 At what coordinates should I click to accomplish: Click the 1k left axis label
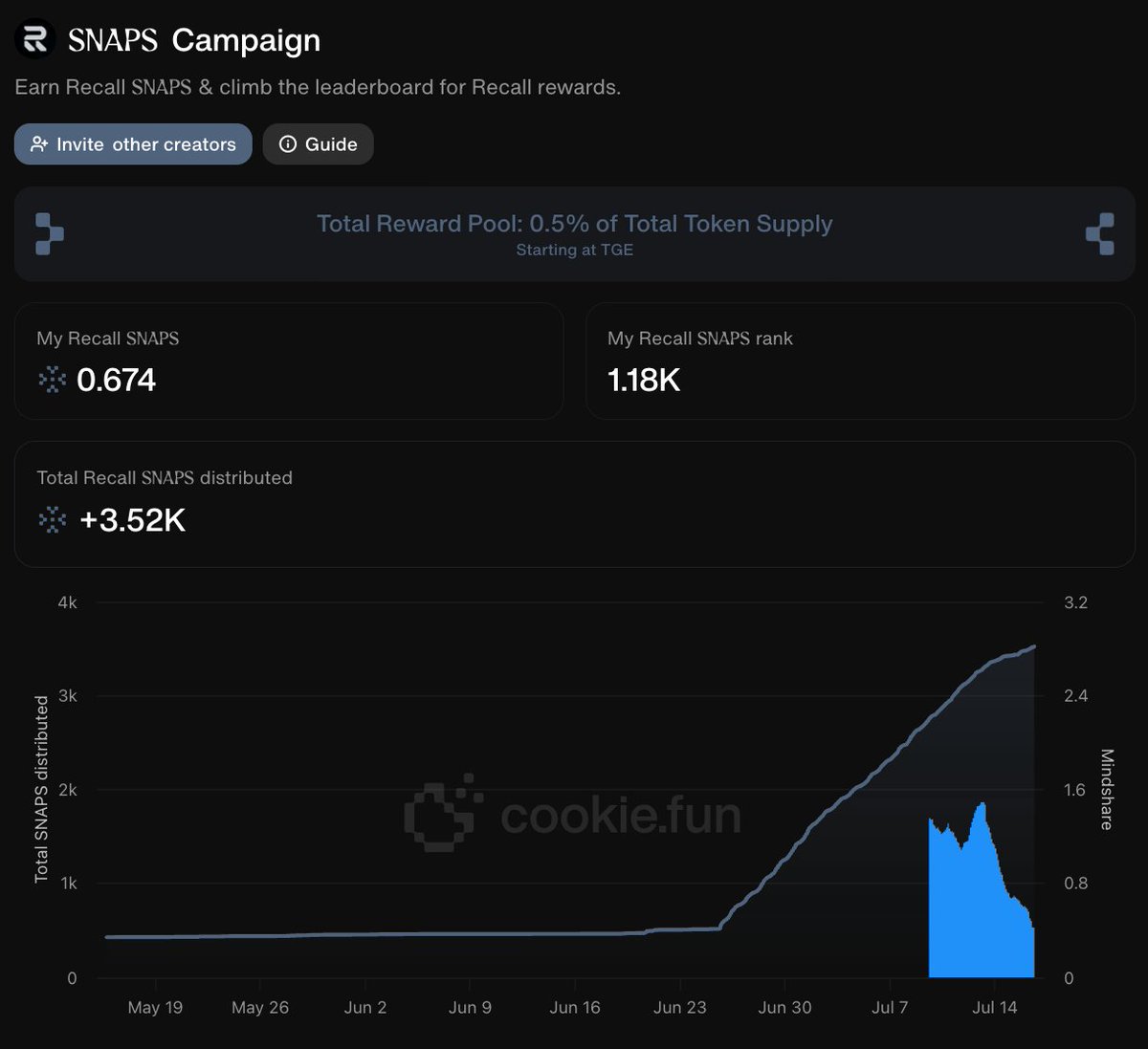click(x=68, y=884)
